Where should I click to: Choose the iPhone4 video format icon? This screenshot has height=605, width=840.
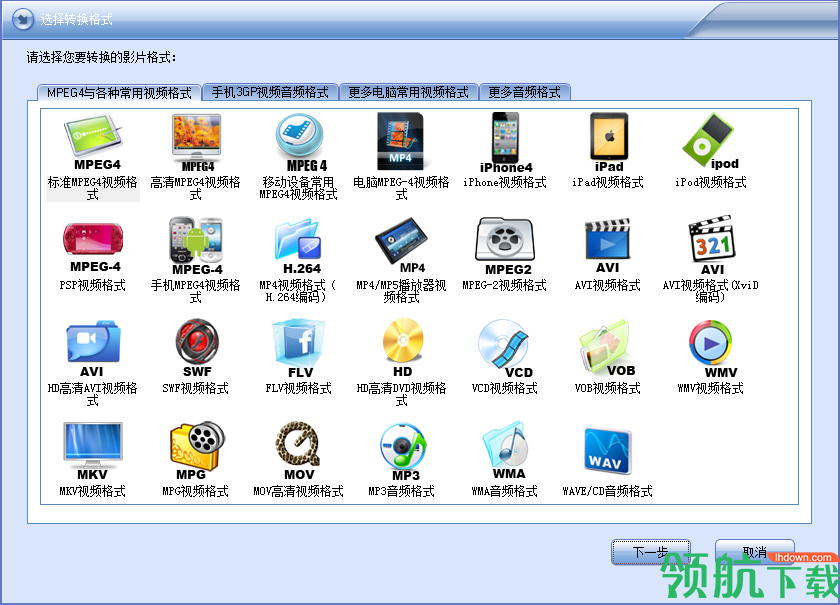(505, 143)
